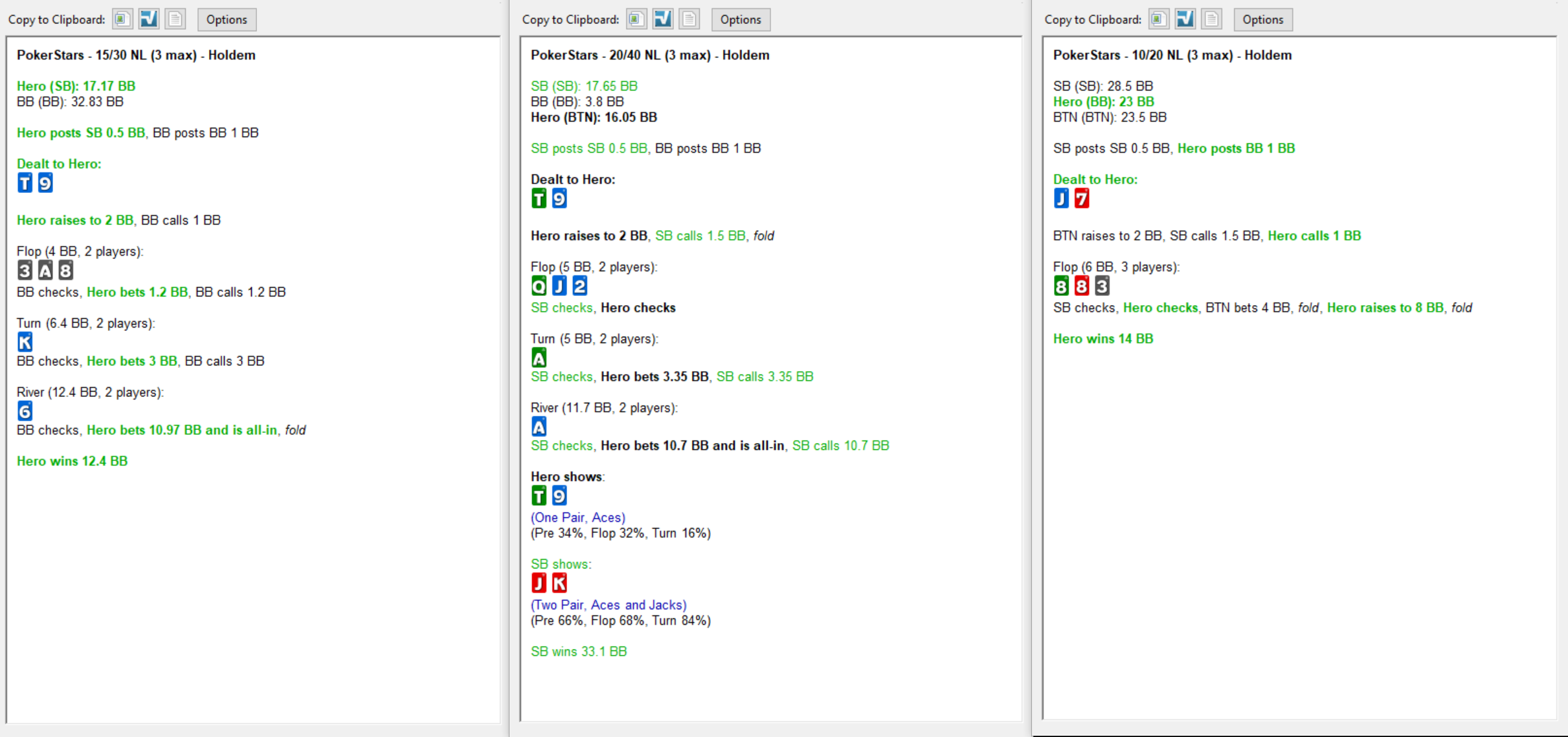The image size is (1568, 737).
Task: Copy the 10/20 hand in forum format
Action: click(1185, 19)
